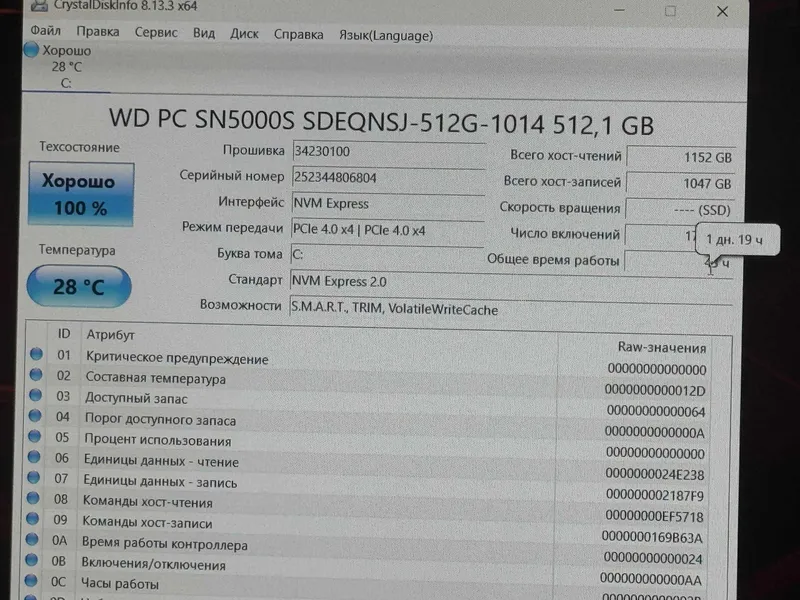This screenshot has width=800, height=600.
Task: Click the Хорошо 100 % health status button
Action: click(81, 194)
